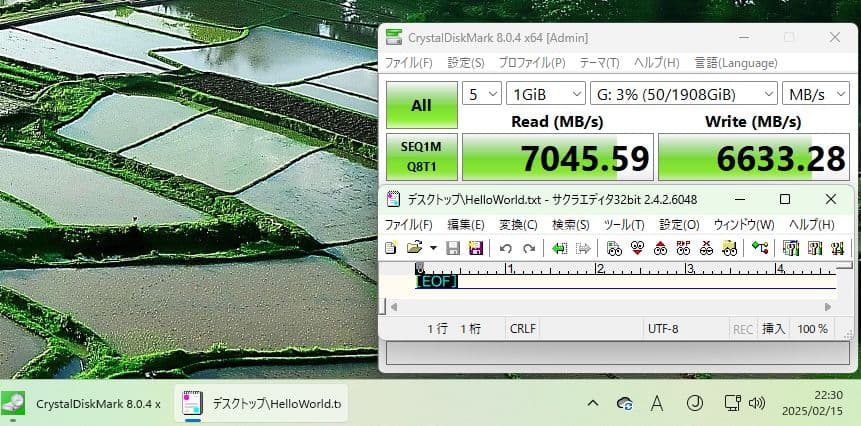Open the drive dropdown showing G: 3%
This screenshot has width=861, height=426.
pos(684,94)
